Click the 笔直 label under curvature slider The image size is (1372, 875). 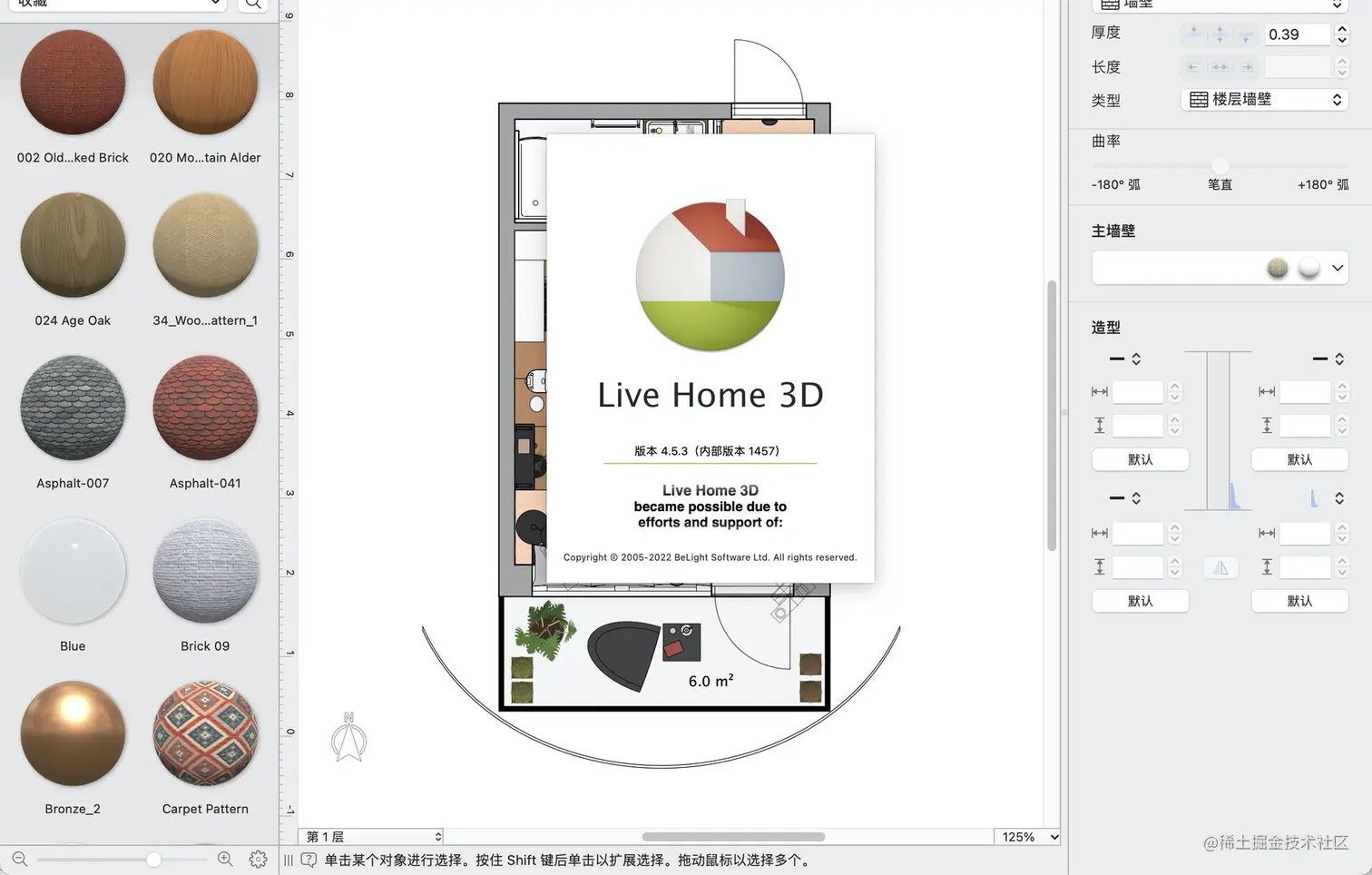(x=1220, y=185)
